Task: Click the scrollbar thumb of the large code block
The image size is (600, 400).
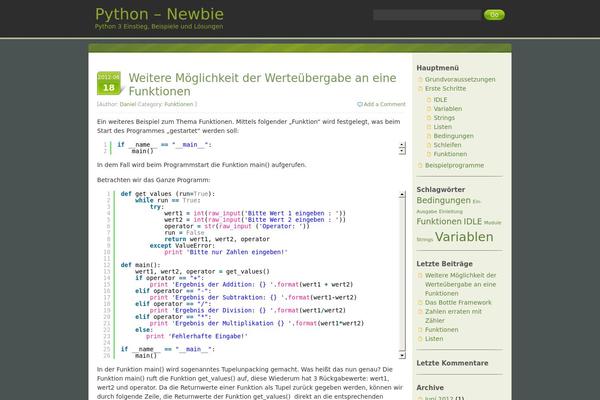Action: point(402,274)
